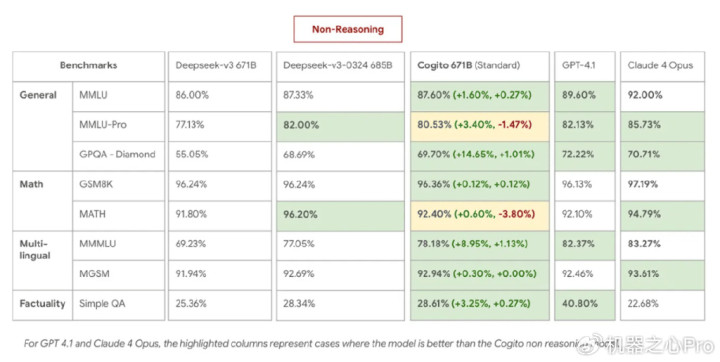
Task: Click the Cogito 671B (Standard) header
Action: point(479,66)
